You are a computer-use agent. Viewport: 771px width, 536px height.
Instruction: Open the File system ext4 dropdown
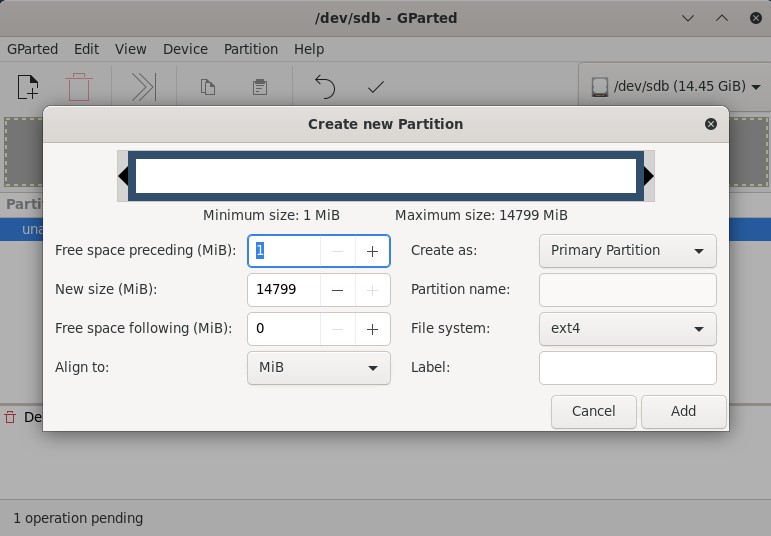tap(627, 329)
